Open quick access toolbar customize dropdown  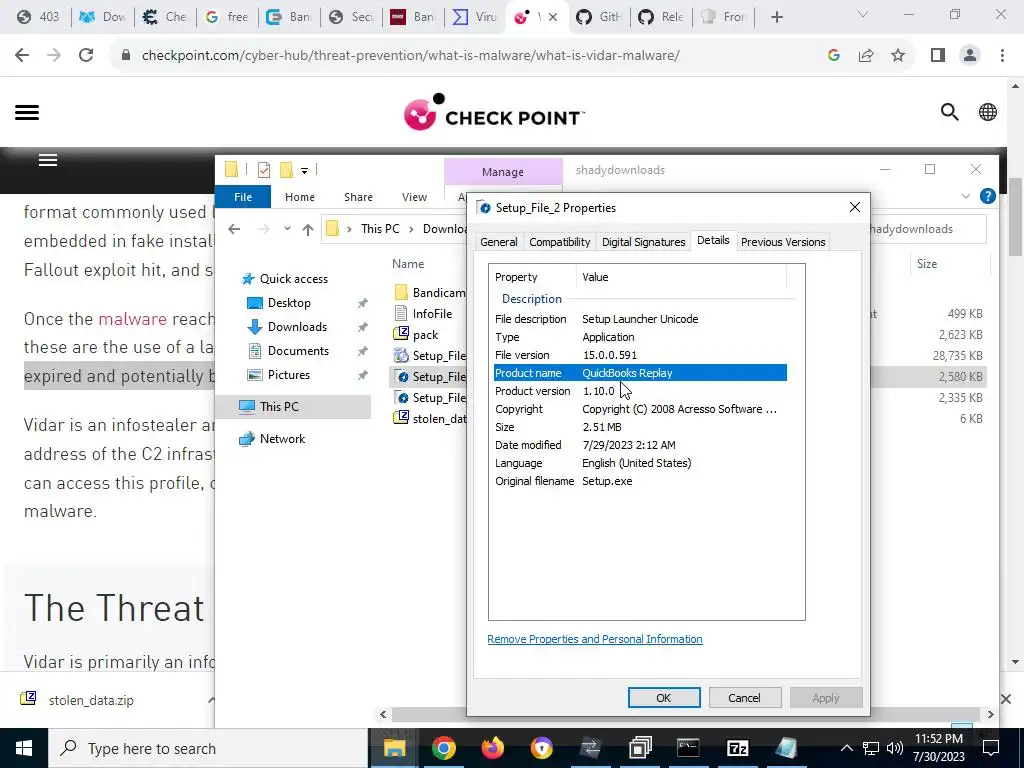coord(304,170)
